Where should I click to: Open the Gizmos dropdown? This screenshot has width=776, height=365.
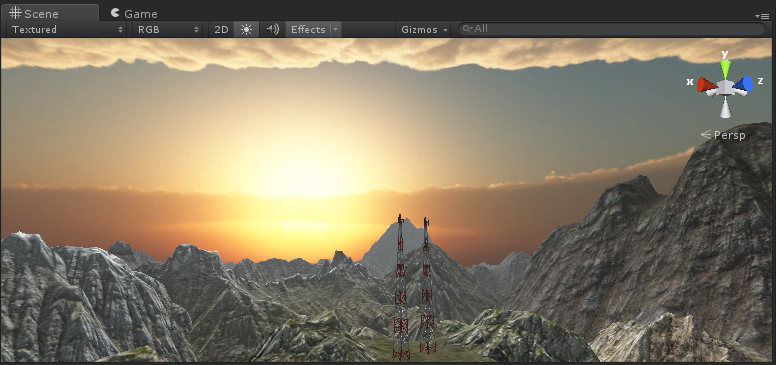(x=424, y=29)
